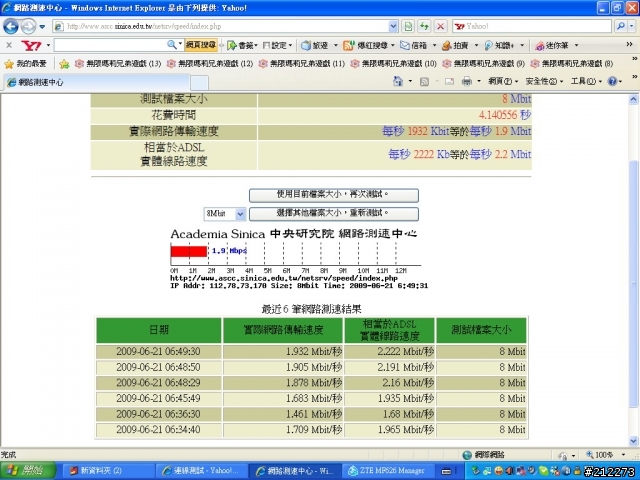Refresh the page with green arrows icon

[x=424, y=27]
